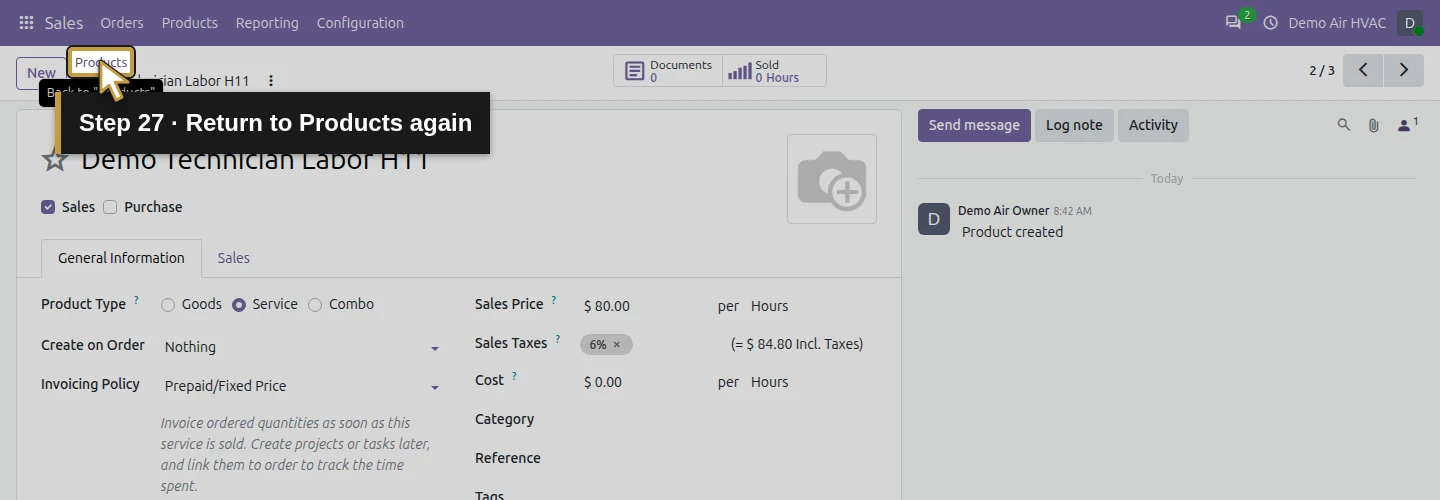The image size is (1440, 500).
Task: Select Service product type
Action: pyautogui.click(x=239, y=305)
